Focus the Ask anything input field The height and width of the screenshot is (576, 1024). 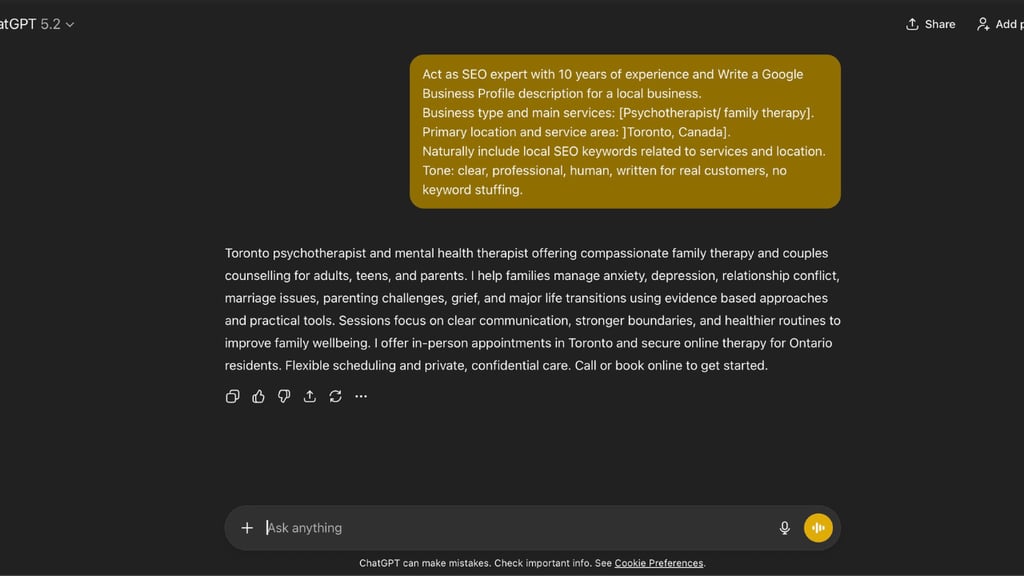click(x=500, y=528)
